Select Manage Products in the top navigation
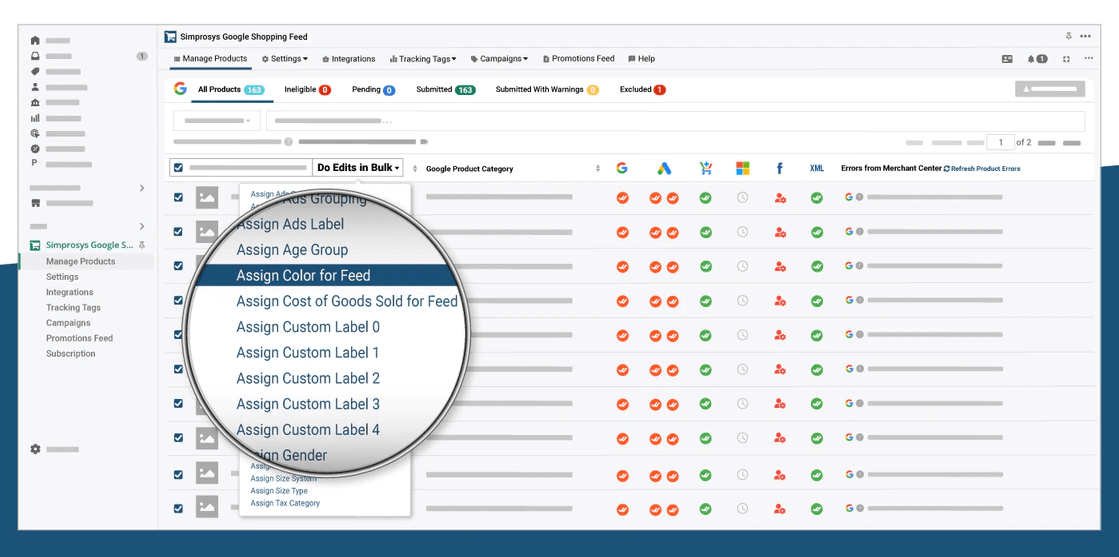 [211, 59]
